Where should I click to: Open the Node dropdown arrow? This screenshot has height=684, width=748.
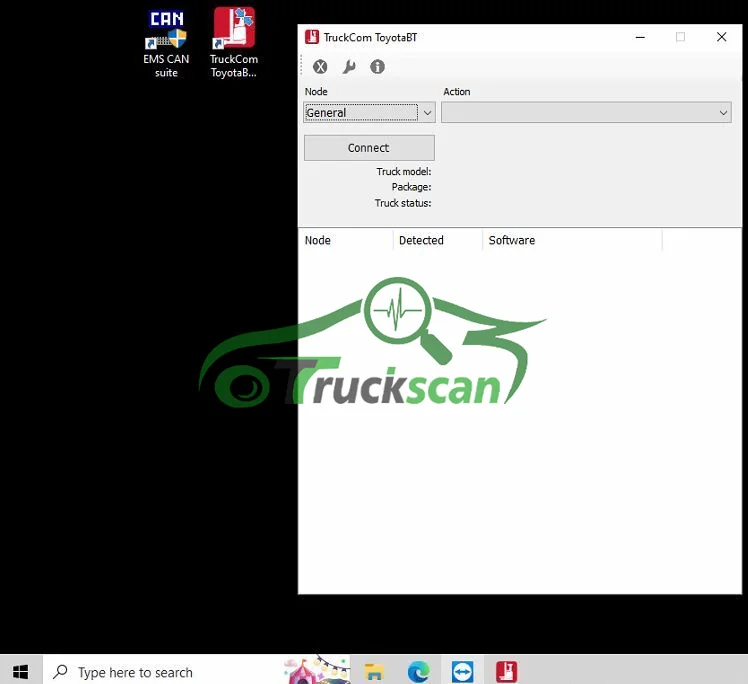[x=427, y=113]
